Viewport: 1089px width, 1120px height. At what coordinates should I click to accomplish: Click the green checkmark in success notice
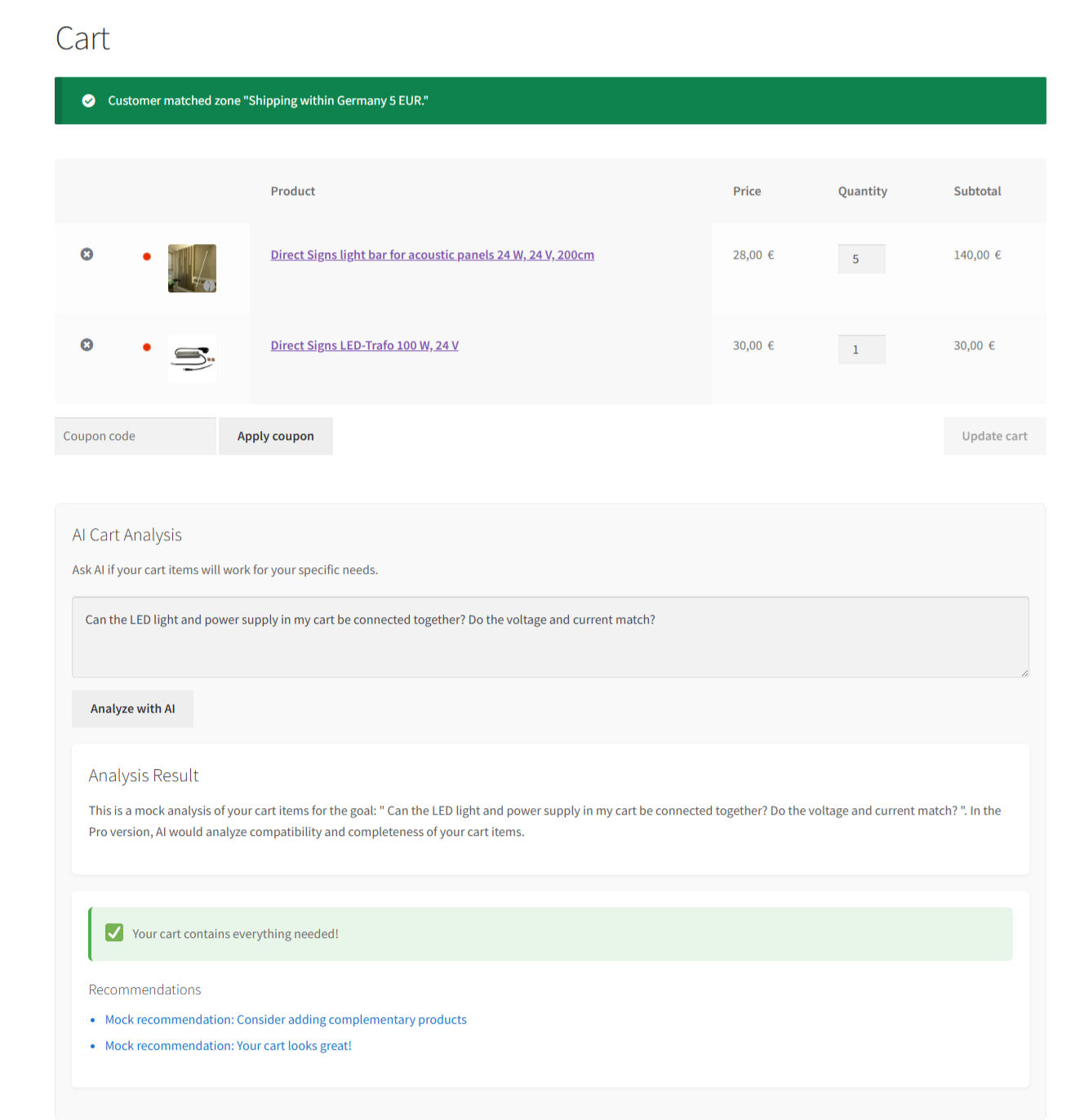89,100
